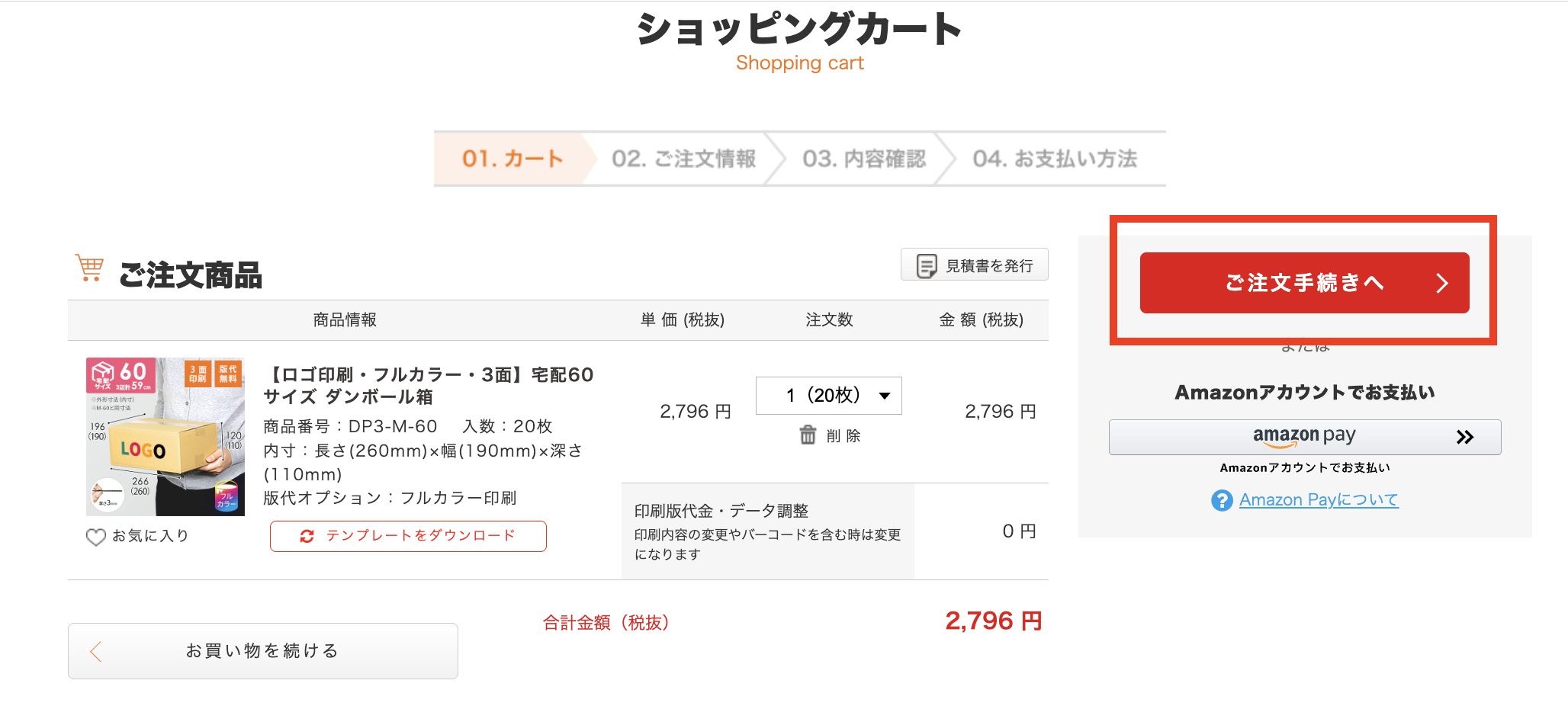This screenshot has width=1568, height=706.
Task: Click the blue question mark help icon
Action: tap(1222, 500)
